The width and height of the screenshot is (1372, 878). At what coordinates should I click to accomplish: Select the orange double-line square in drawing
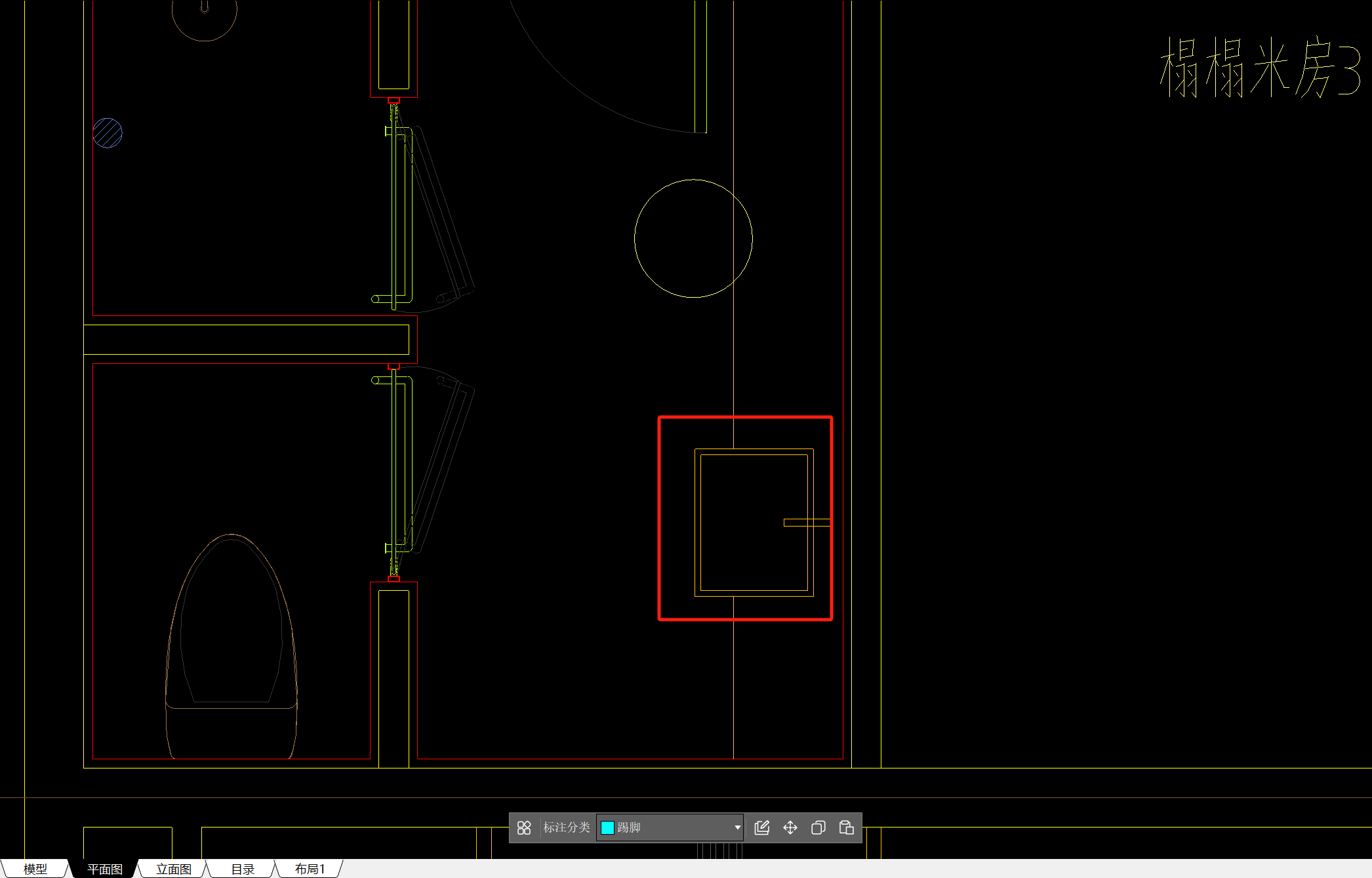754,523
